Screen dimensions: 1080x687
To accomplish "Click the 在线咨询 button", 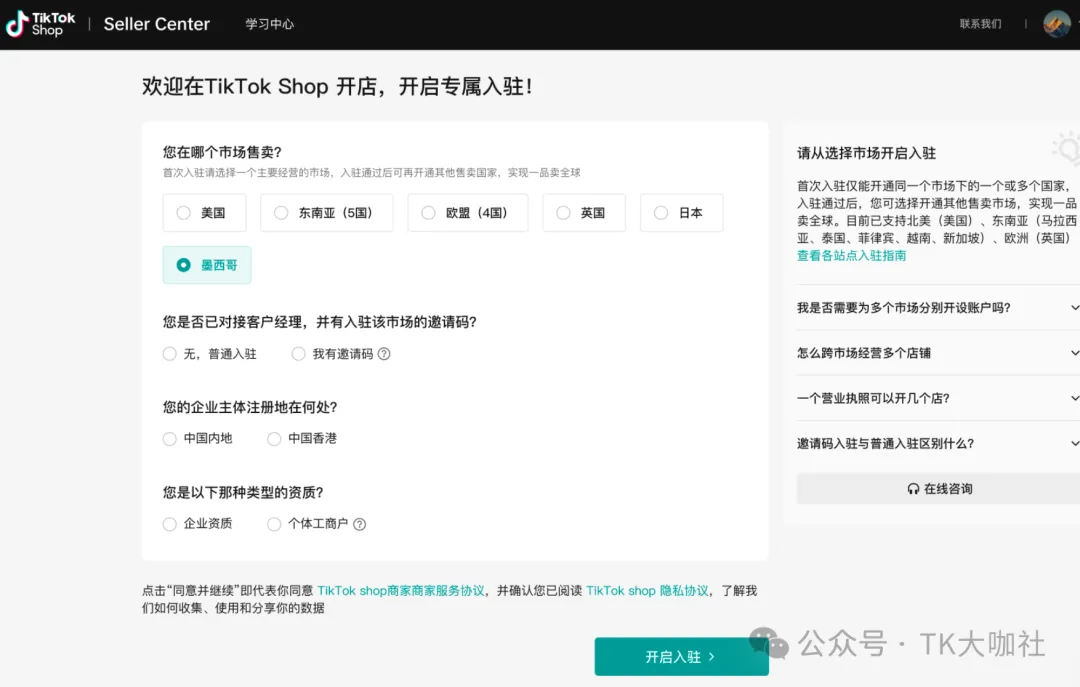I will click(x=939, y=489).
